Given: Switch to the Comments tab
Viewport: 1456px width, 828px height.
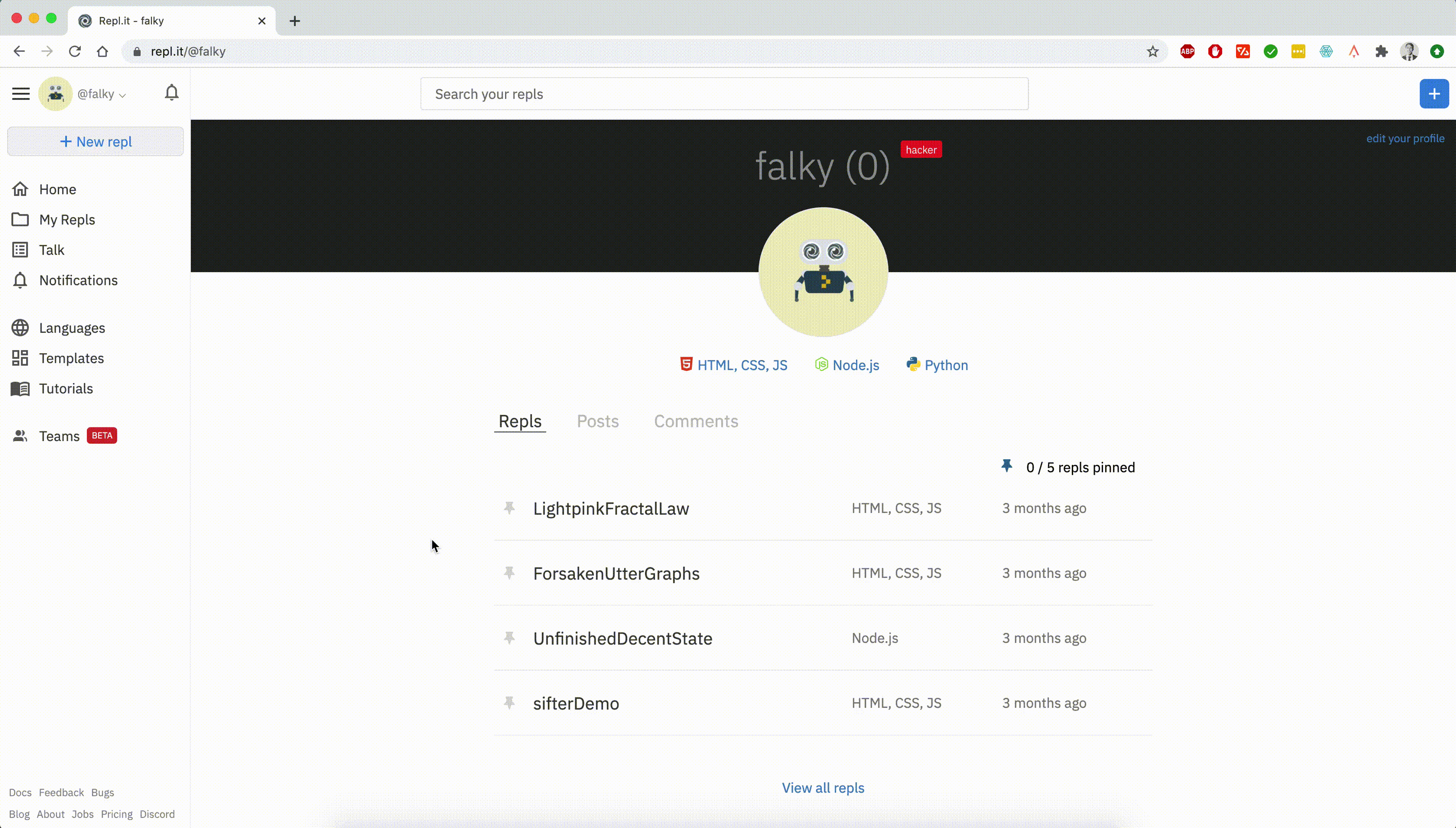Looking at the screenshot, I should click(x=696, y=421).
